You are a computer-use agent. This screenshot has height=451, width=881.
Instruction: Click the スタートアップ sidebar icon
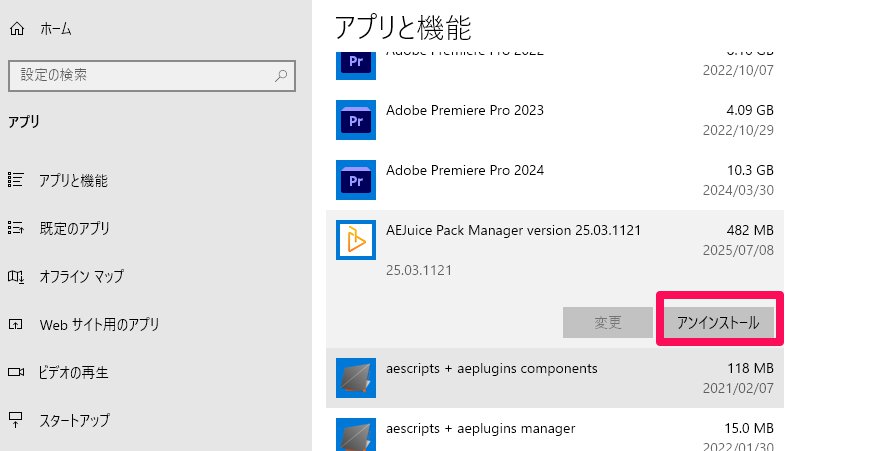(x=16, y=420)
